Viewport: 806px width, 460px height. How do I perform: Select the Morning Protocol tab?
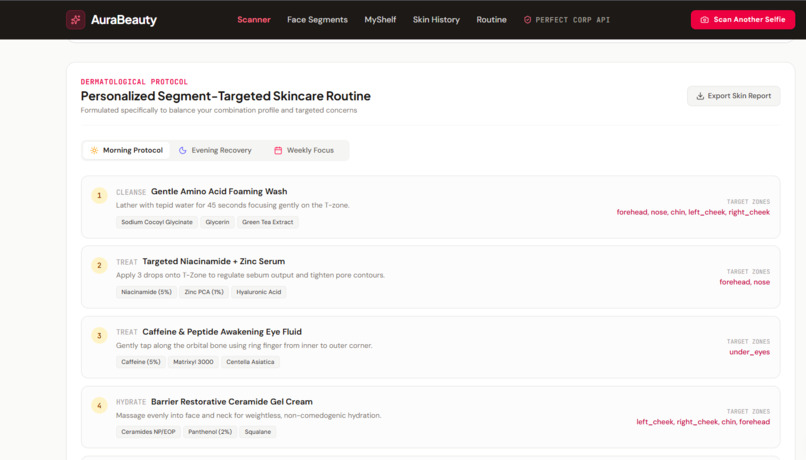(126, 150)
